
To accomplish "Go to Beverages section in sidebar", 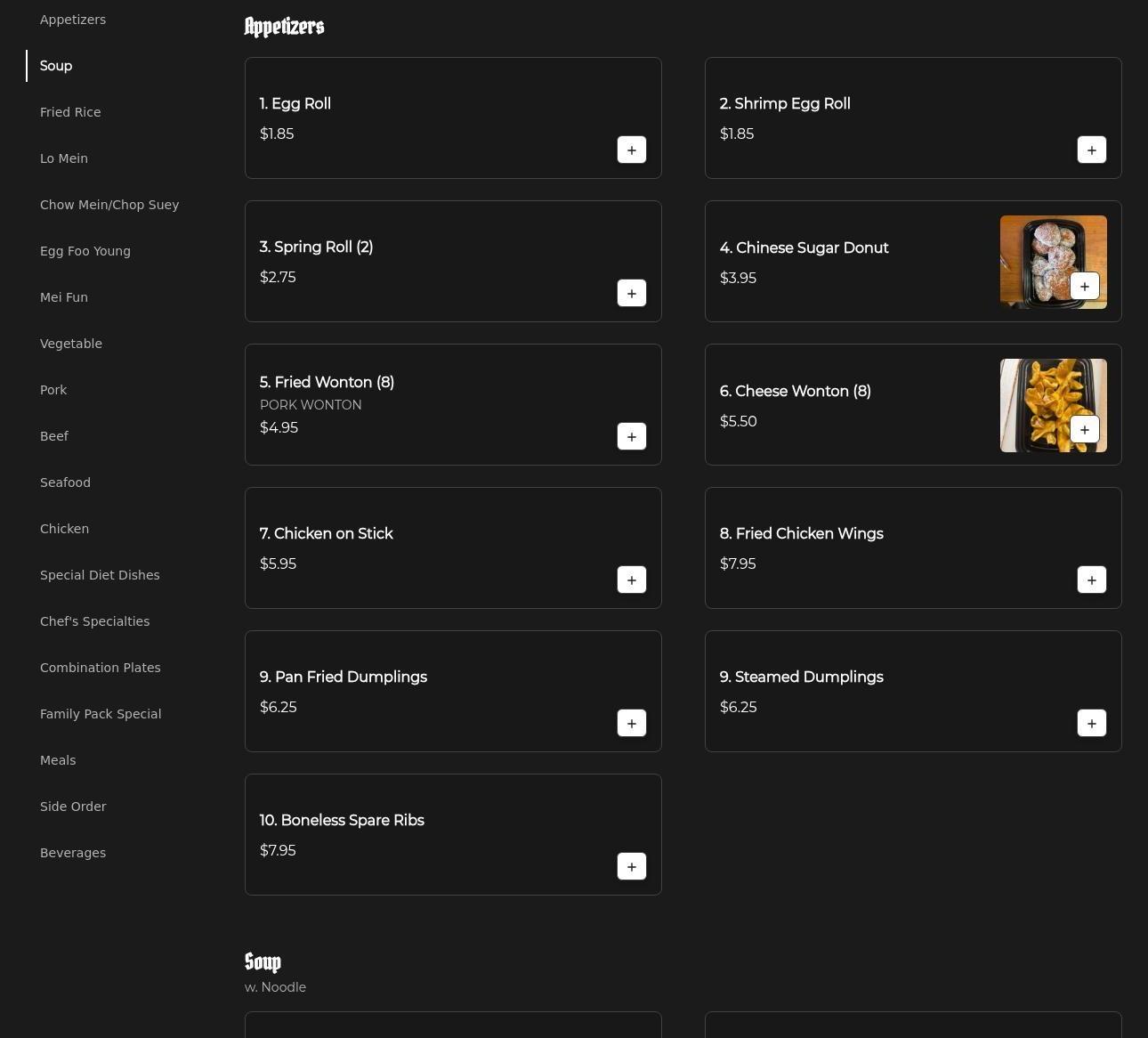I will (x=73, y=853).
